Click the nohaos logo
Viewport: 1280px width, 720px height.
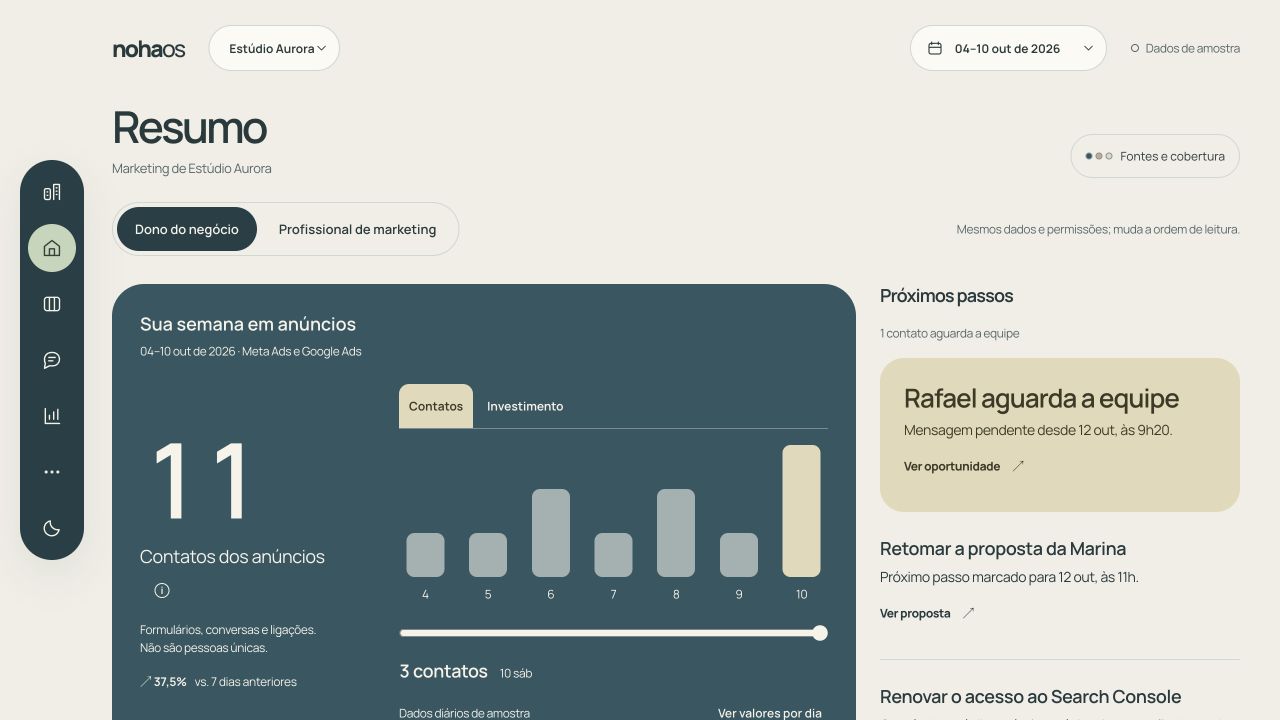point(149,49)
